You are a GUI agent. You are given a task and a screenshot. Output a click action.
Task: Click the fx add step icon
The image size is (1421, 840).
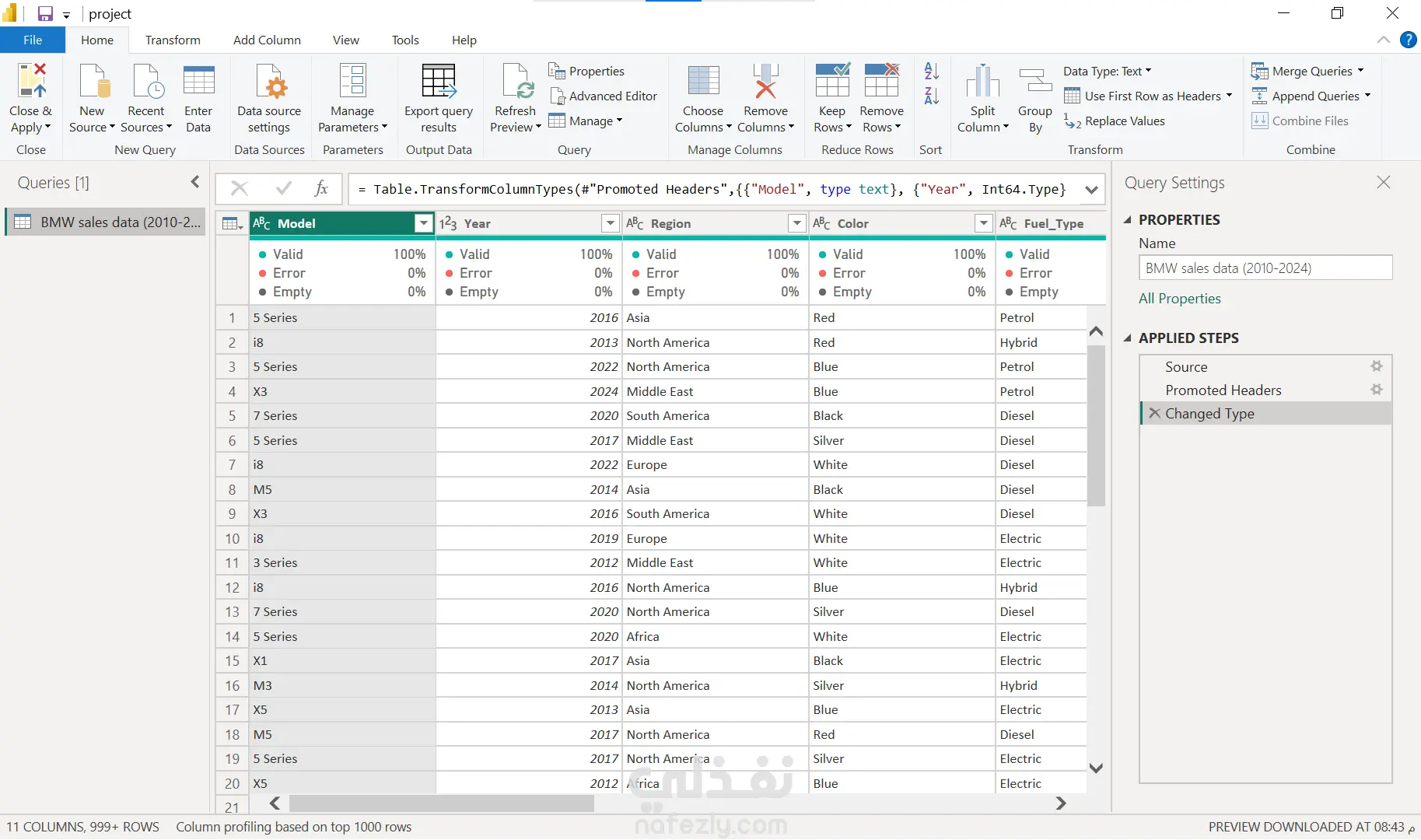click(321, 188)
